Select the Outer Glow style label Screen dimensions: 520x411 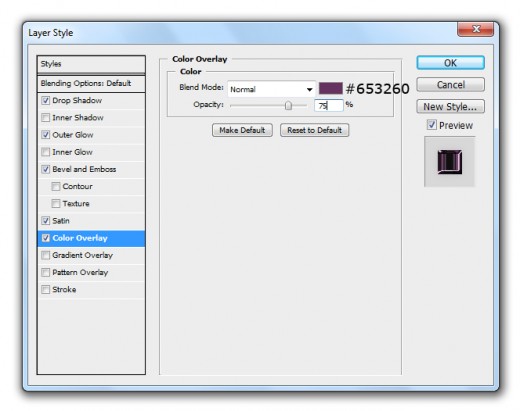click(x=73, y=135)
